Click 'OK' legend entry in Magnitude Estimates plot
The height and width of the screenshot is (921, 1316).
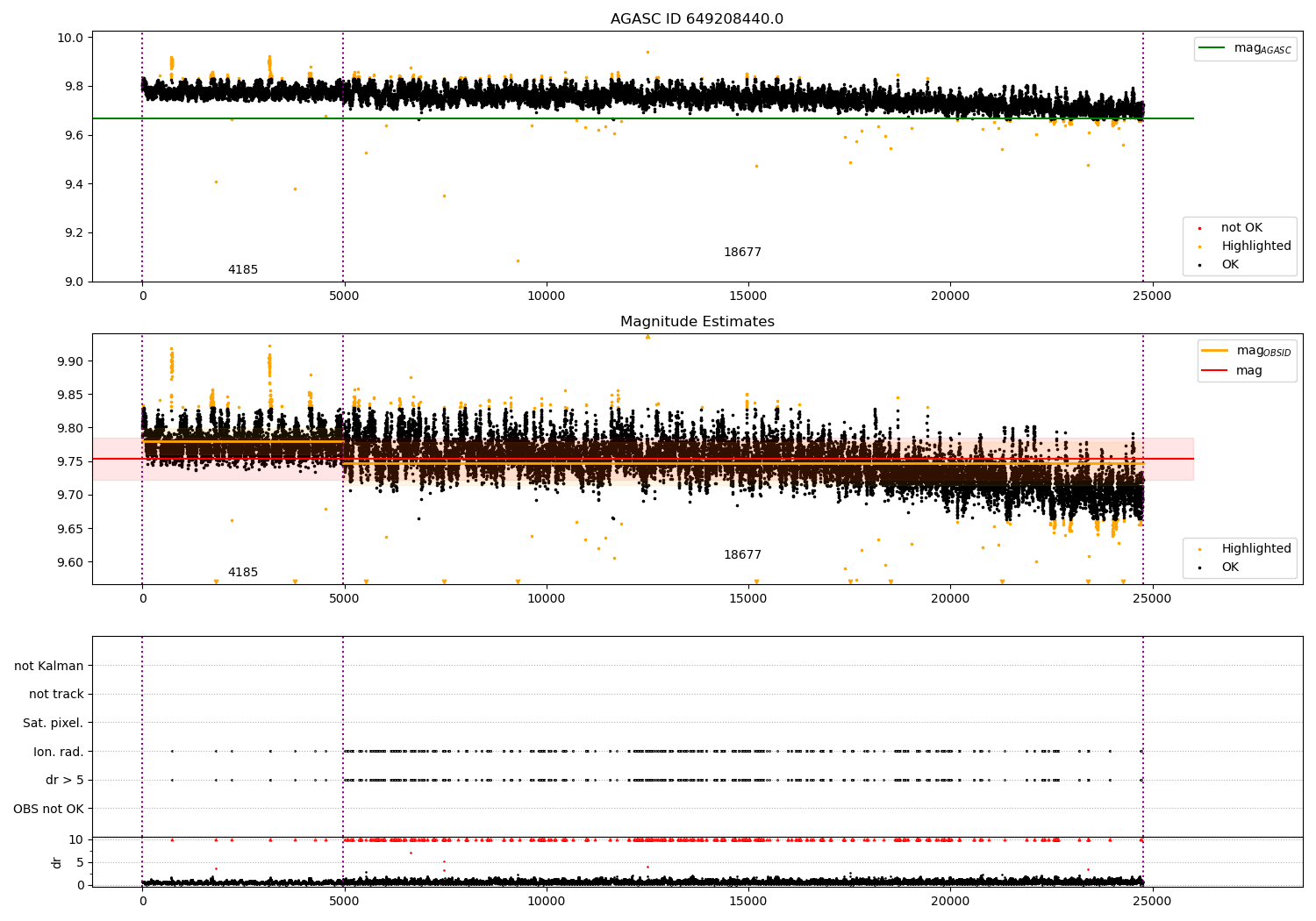click(1230, 568)
